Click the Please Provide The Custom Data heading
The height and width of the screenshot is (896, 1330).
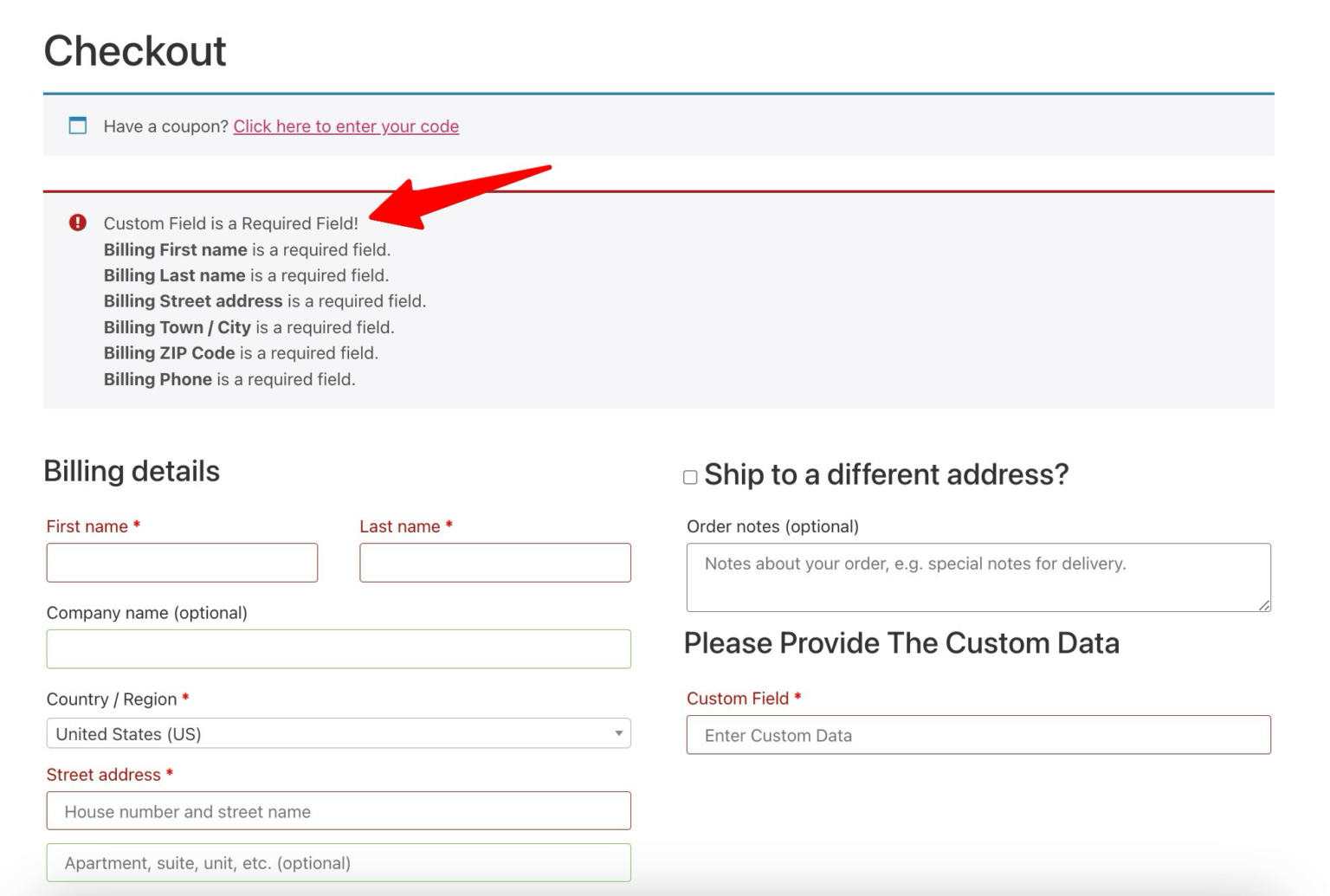[902, 642]
